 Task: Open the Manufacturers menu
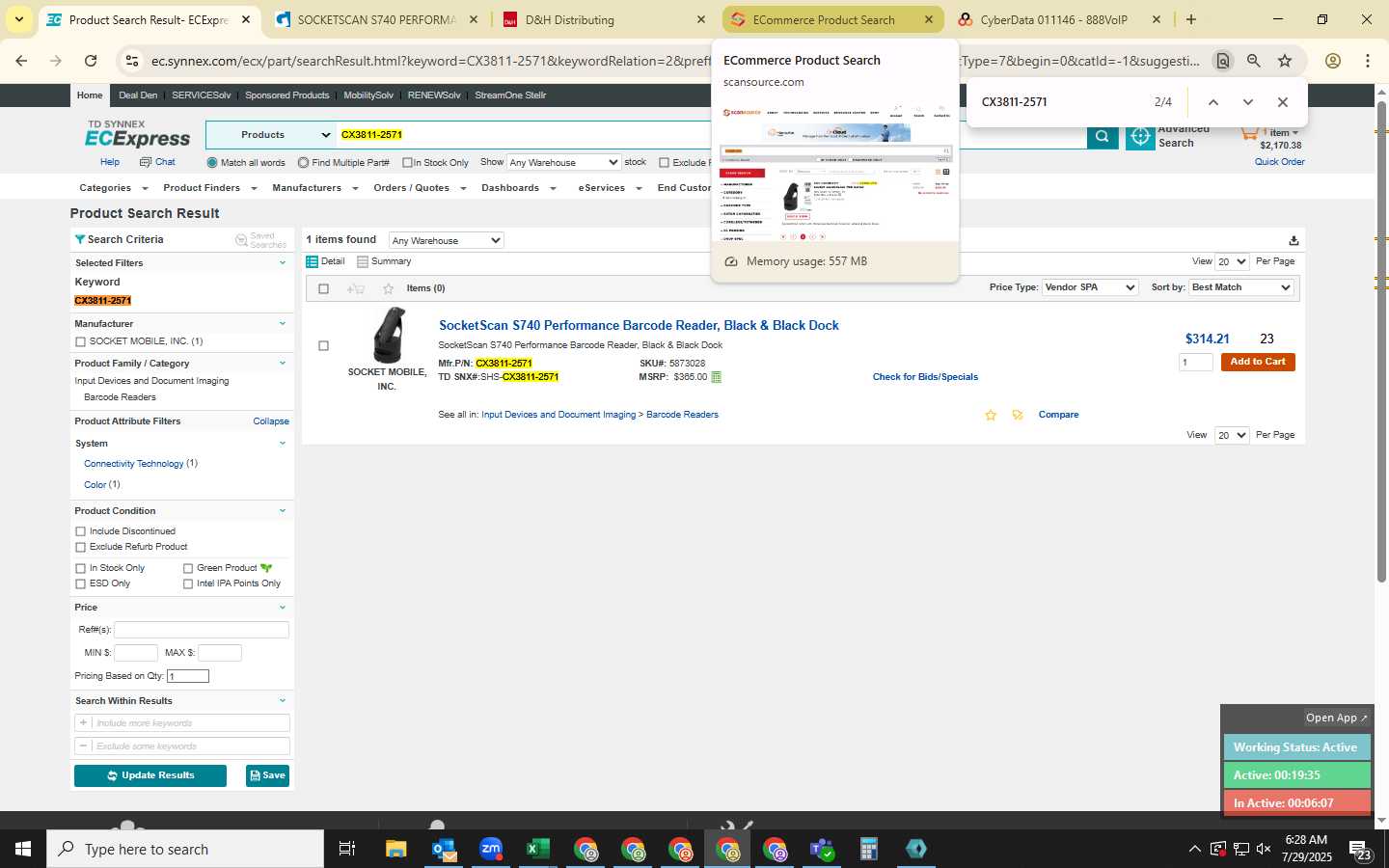pyautogui.click(x=314, y=188)
